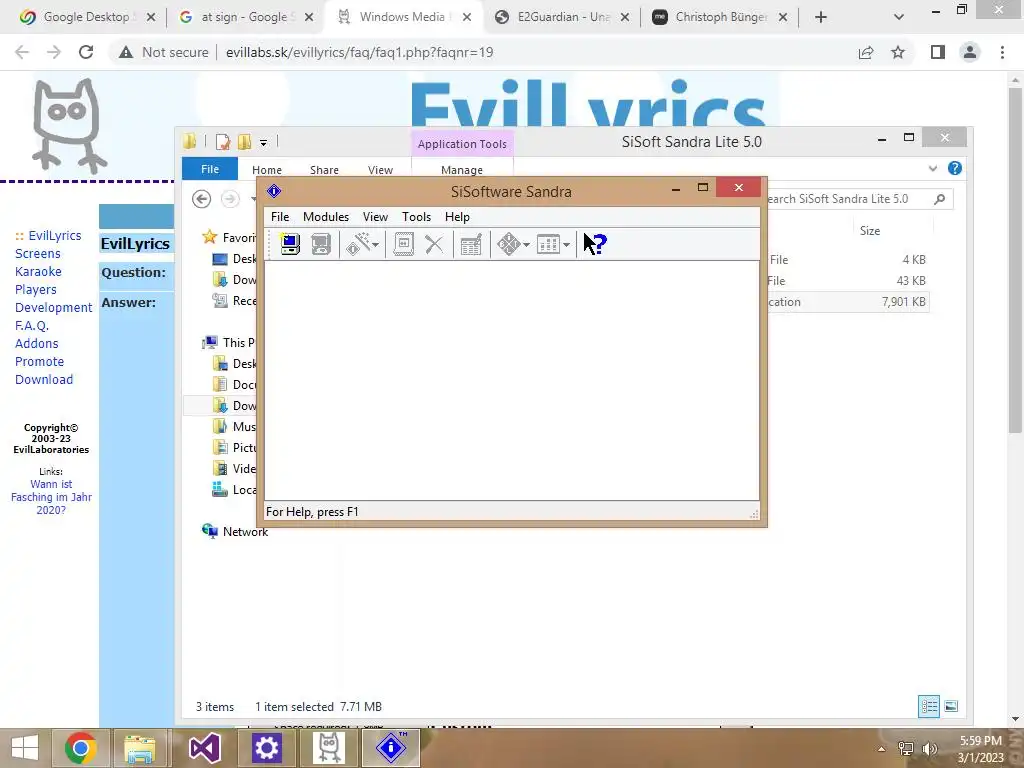This screenshot has width=1024, height=768.
Task: Click the Explorer help question mark icon
Action: [955, 168]
